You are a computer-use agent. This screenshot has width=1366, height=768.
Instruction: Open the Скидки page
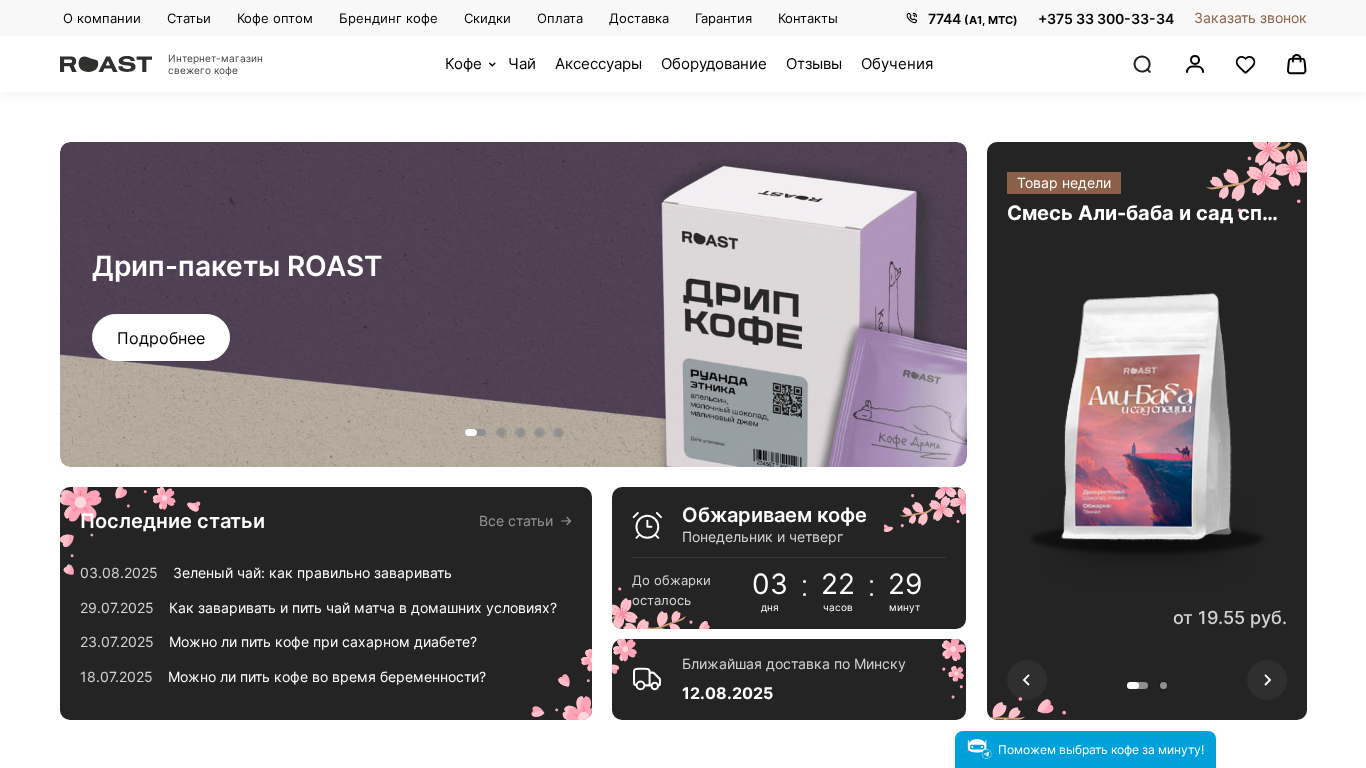tap(487, 18)
